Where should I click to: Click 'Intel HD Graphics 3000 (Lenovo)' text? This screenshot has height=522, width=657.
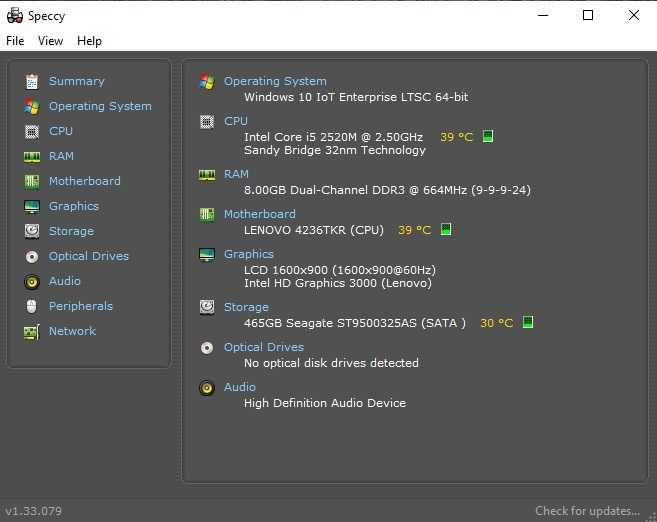[x=338, y=284]
